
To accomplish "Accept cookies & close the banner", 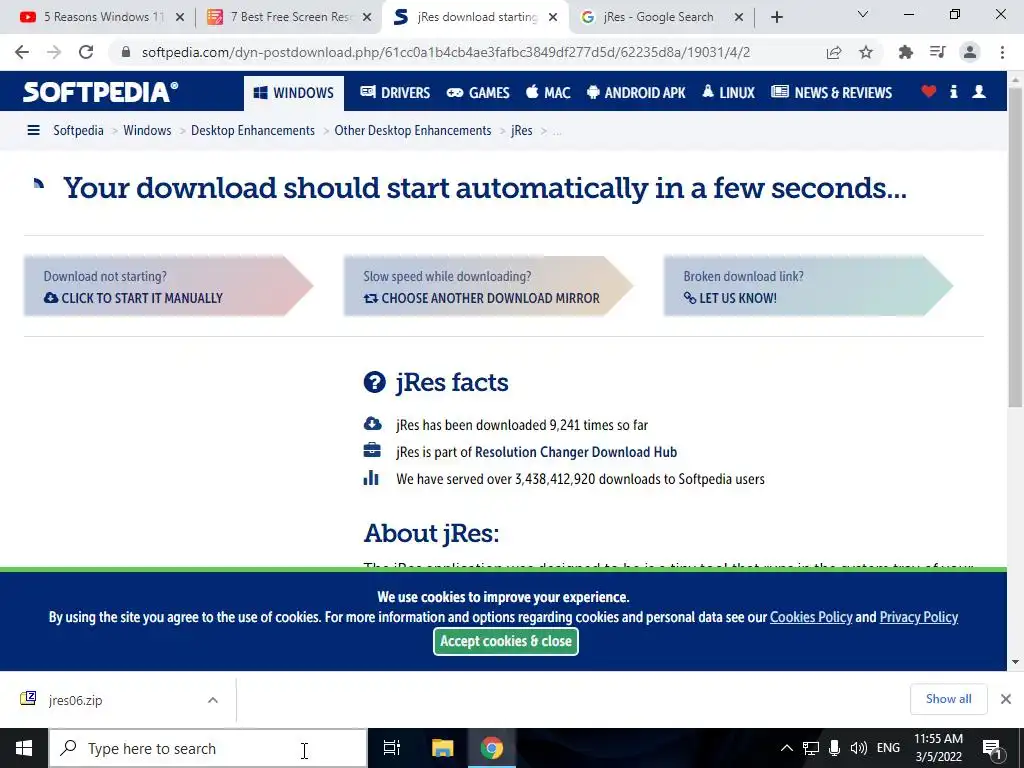I will coord(506,641).
